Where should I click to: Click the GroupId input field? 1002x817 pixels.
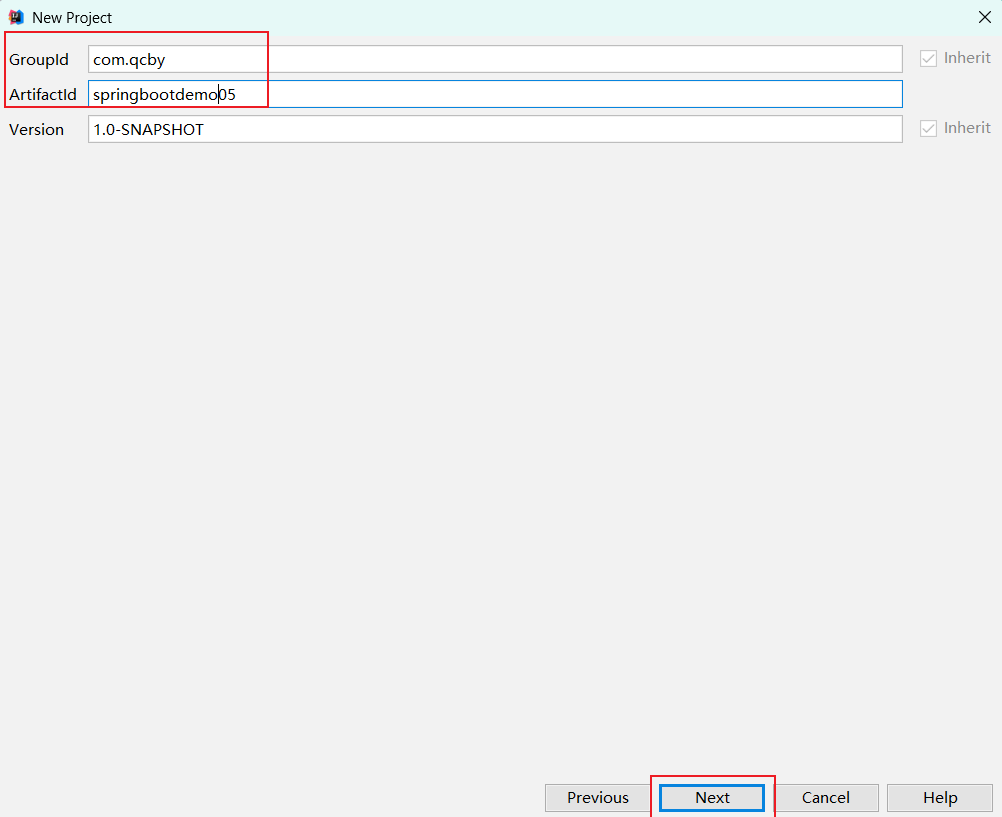point(495,59)
